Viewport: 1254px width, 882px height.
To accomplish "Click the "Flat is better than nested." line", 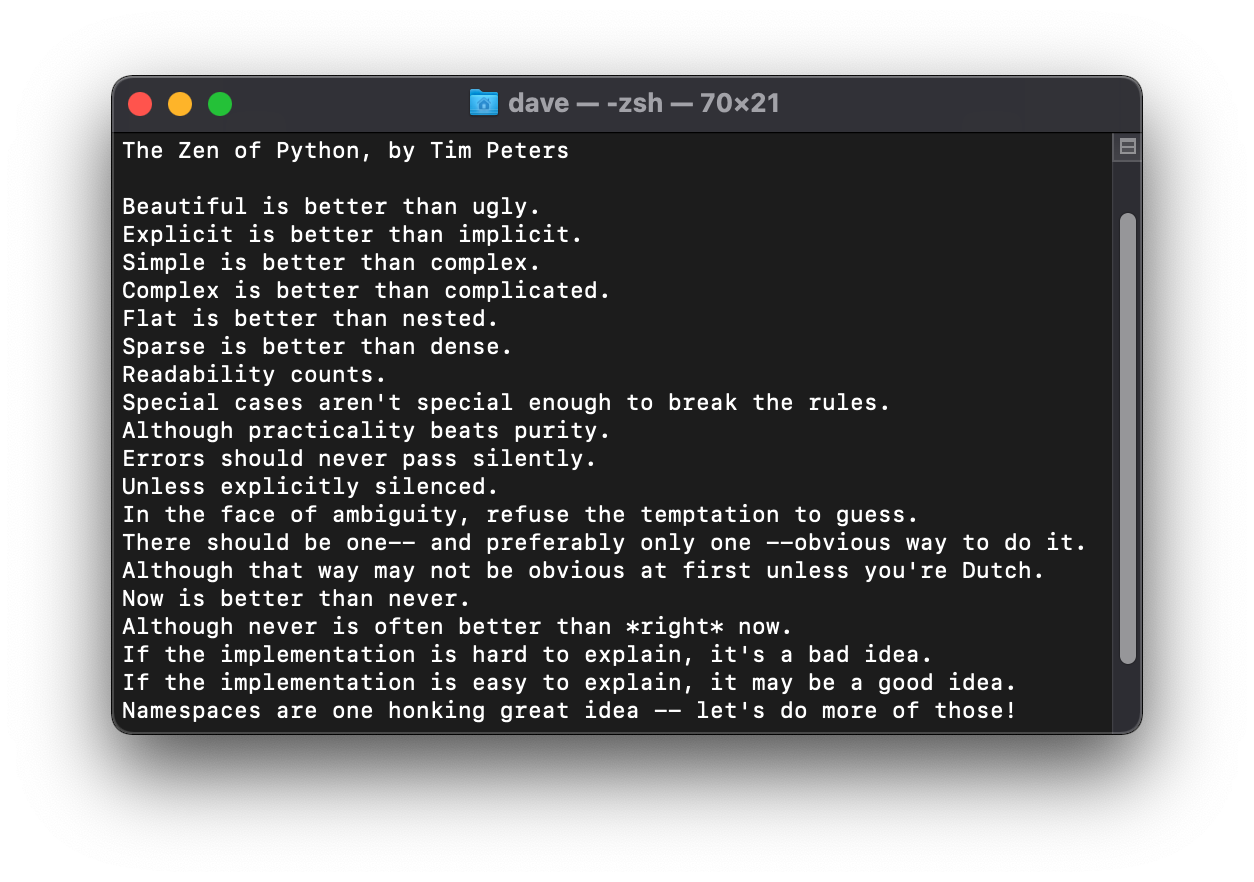I will point(310,319).
